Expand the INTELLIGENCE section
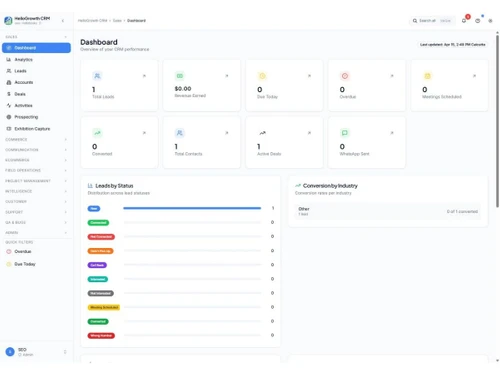The width and height of the screenshot is (500, 375). (36, 191)
